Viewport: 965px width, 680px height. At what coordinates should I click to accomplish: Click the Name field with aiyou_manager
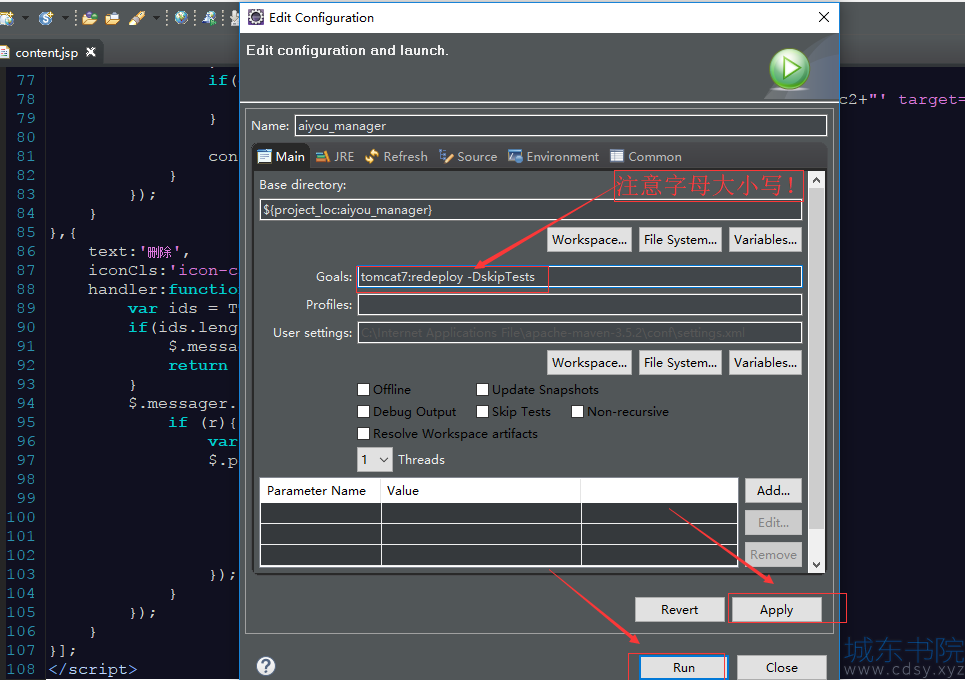[560, 126]
